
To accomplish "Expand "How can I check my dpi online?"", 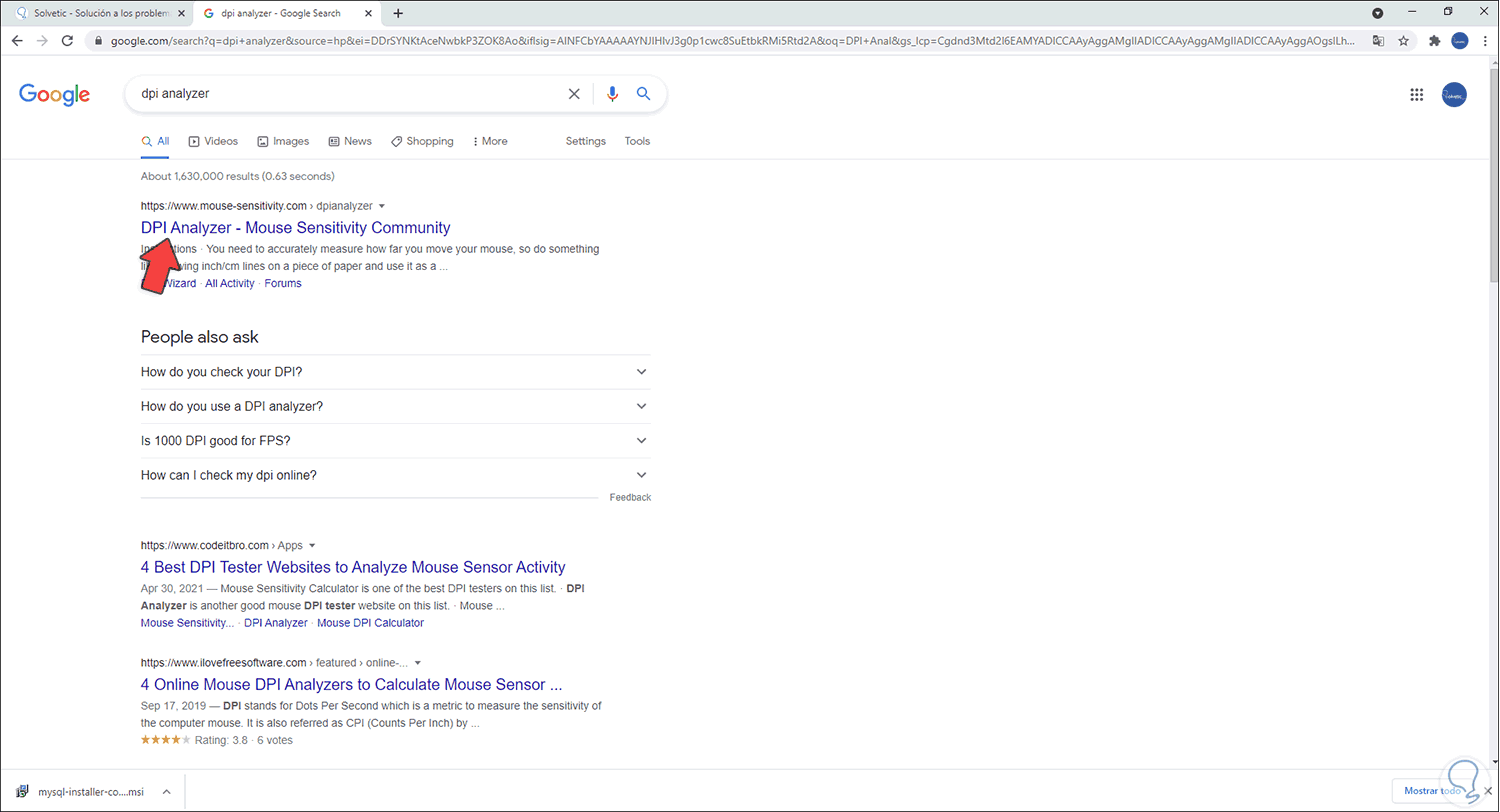I will tap(396, 475).
